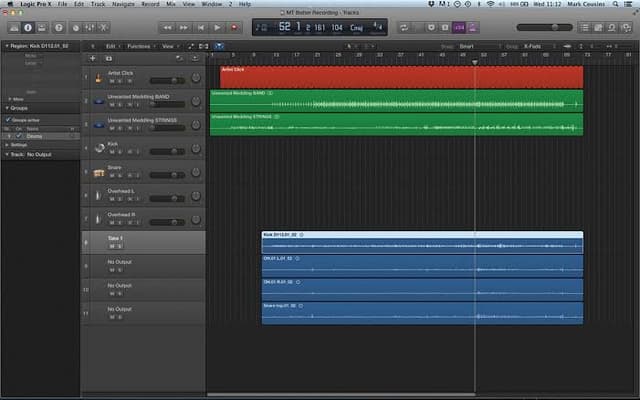640x400 pixels.
Task: Click the Duplicate Track icon
Action: (109, 58)
